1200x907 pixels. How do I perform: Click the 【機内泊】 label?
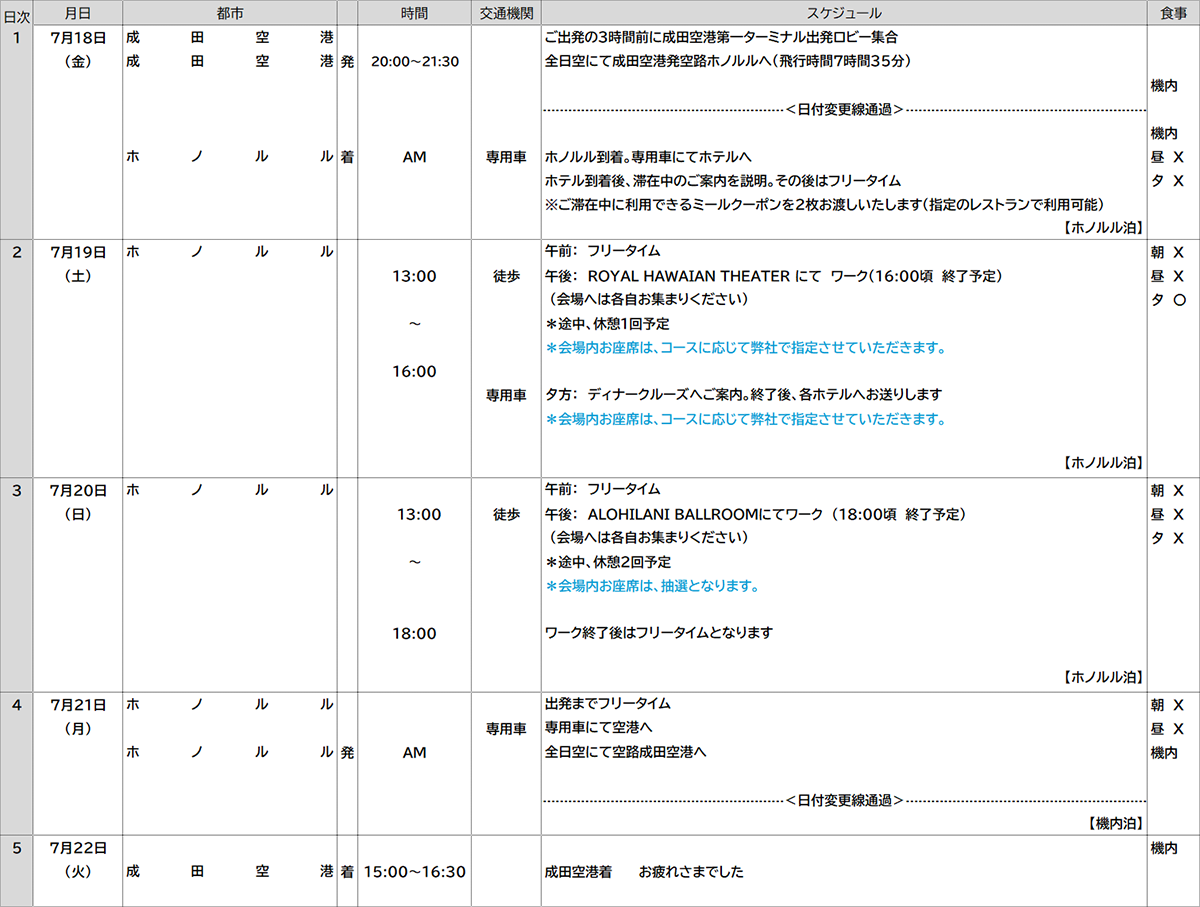[x=1114, y=823]
